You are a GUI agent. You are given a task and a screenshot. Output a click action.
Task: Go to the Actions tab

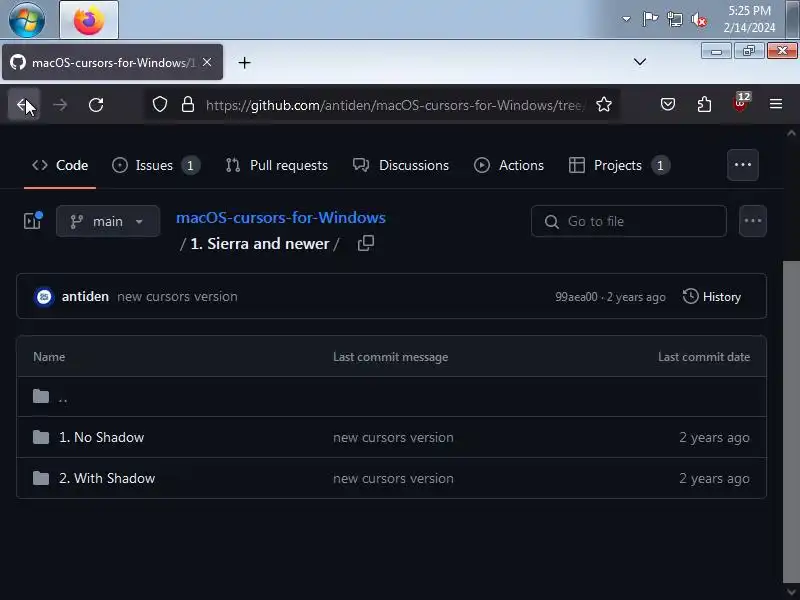pos(509,165)
